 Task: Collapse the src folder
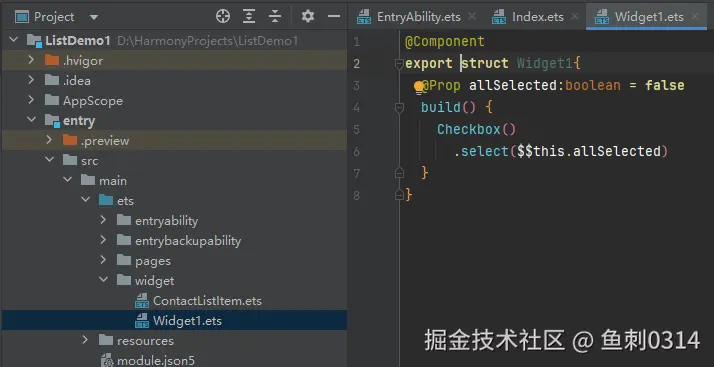click(x=50, y=160)
